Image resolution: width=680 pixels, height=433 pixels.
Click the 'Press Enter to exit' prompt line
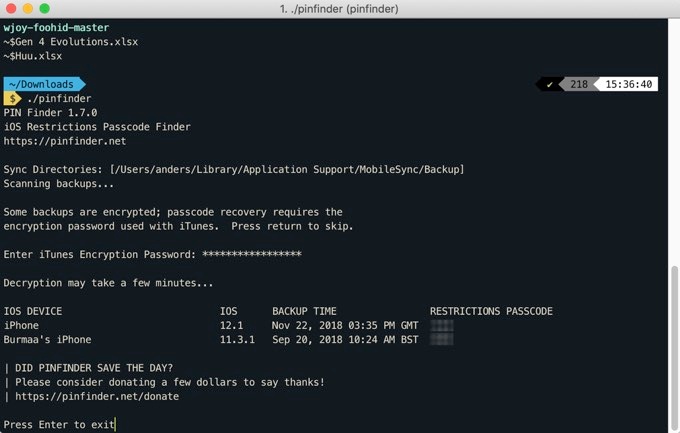58,425
